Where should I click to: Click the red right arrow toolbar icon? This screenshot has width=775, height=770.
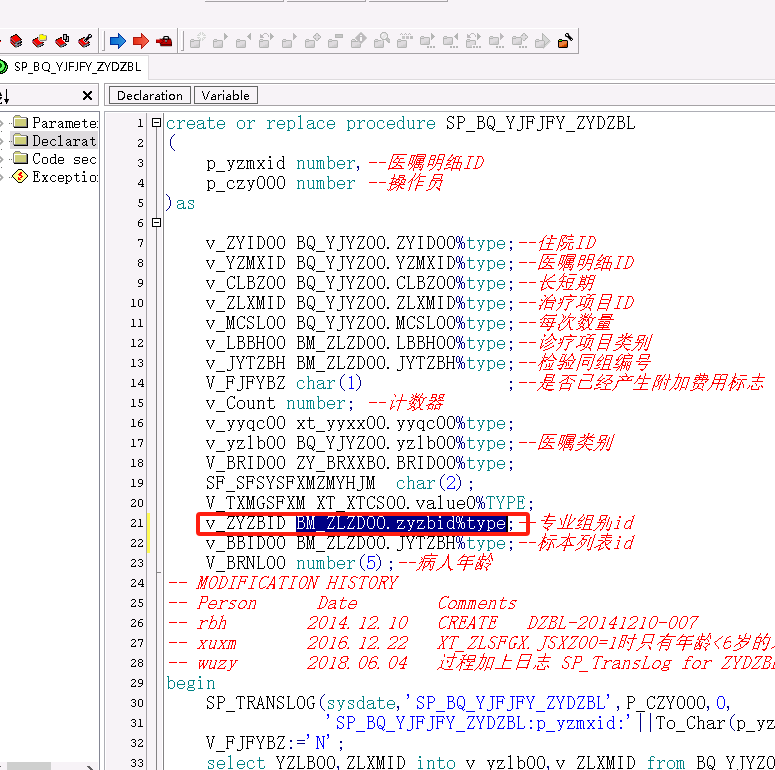click(141, 41)
